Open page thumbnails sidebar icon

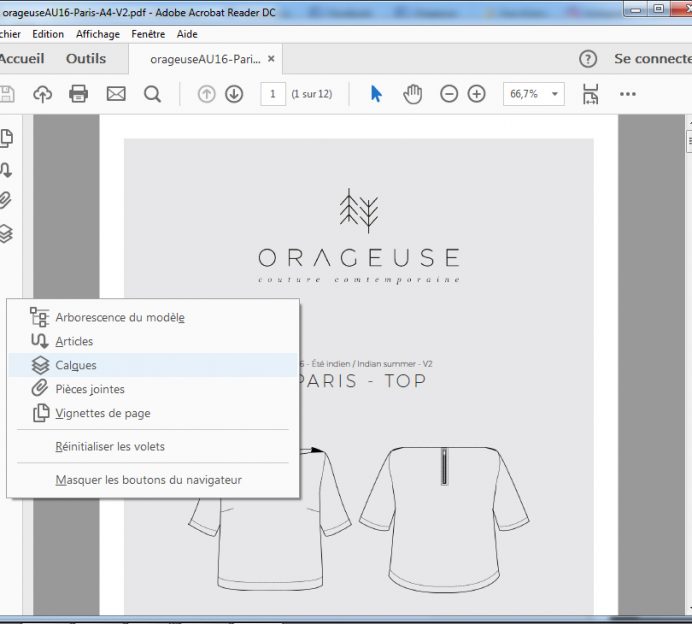[6, 138]
